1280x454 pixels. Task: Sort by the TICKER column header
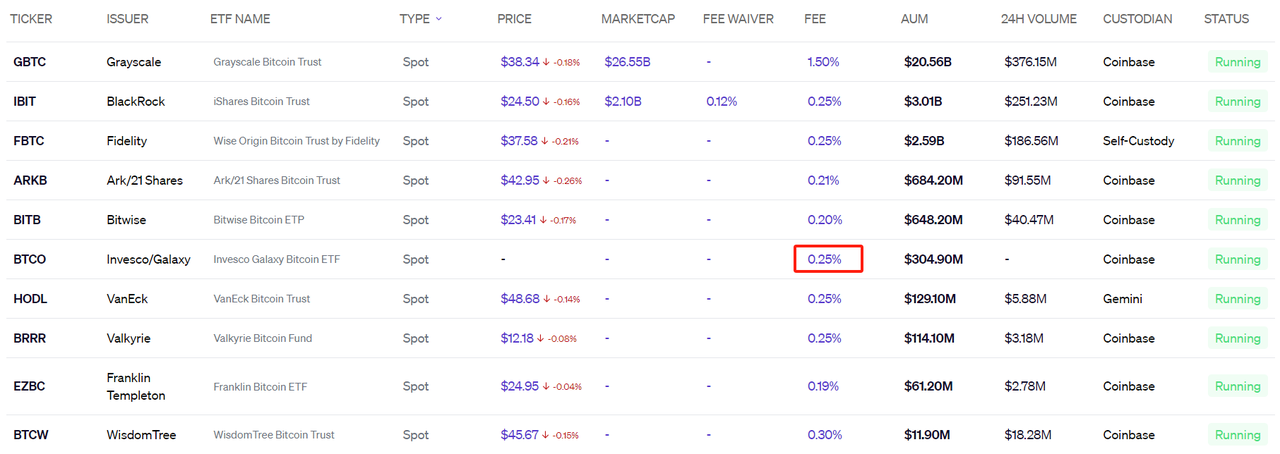pyautogui.click(x=31, y=19)
